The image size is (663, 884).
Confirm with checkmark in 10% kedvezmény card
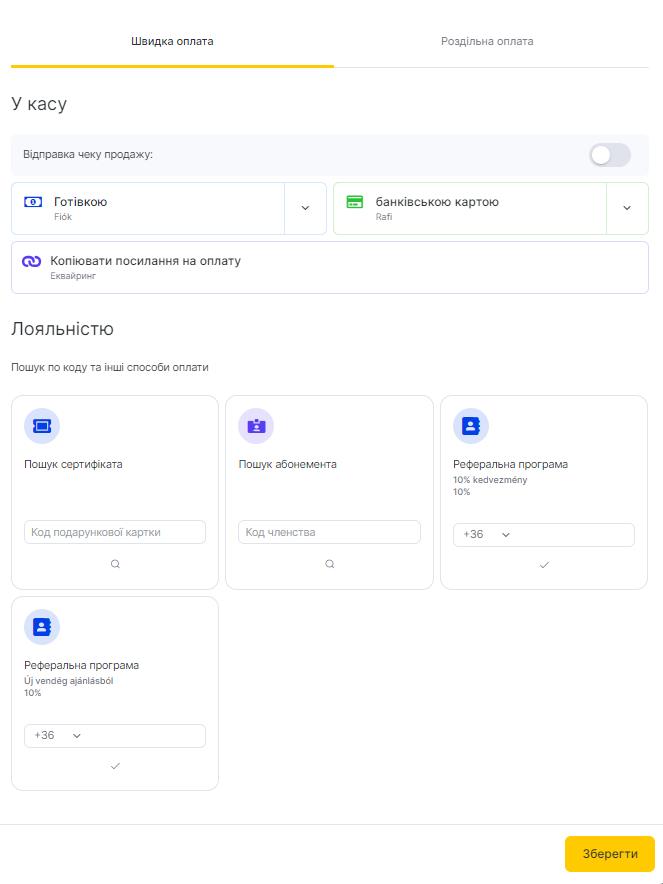[544, 565]
